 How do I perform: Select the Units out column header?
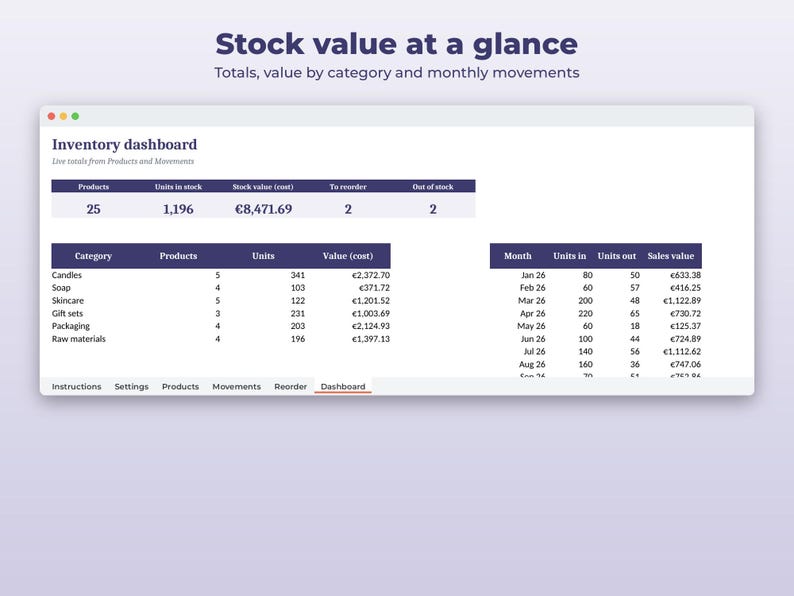(x=617, y=256)
